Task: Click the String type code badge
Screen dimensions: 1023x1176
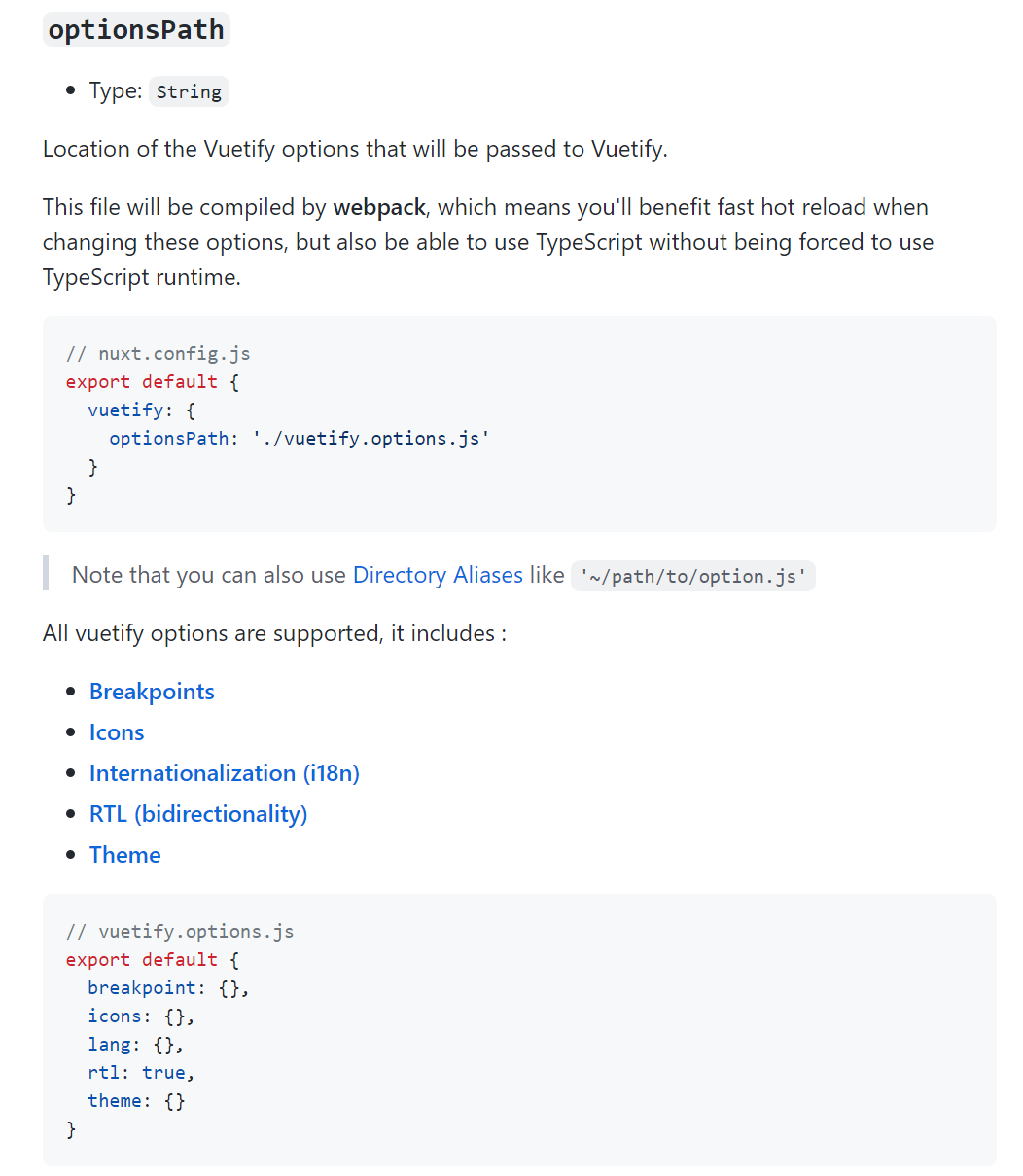Action: 189,91
